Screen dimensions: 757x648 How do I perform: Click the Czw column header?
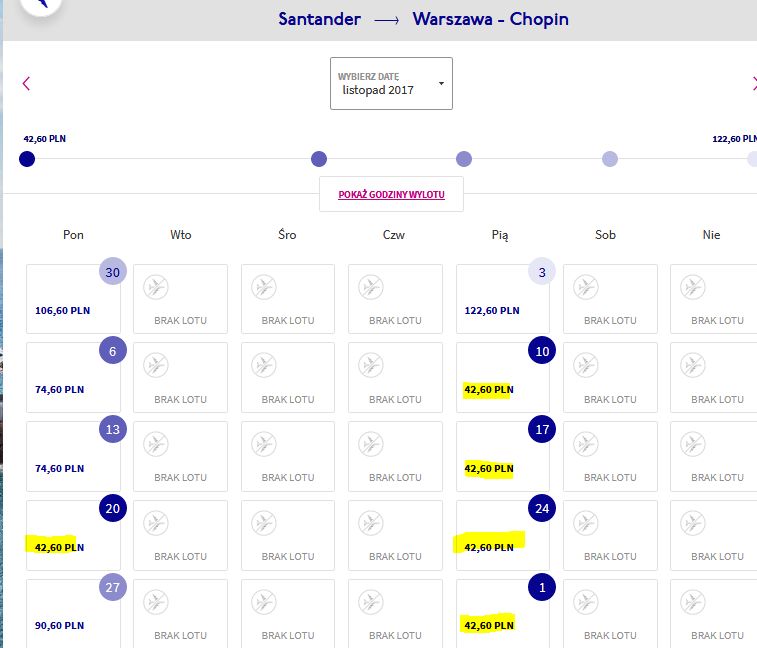coord(394,235)
